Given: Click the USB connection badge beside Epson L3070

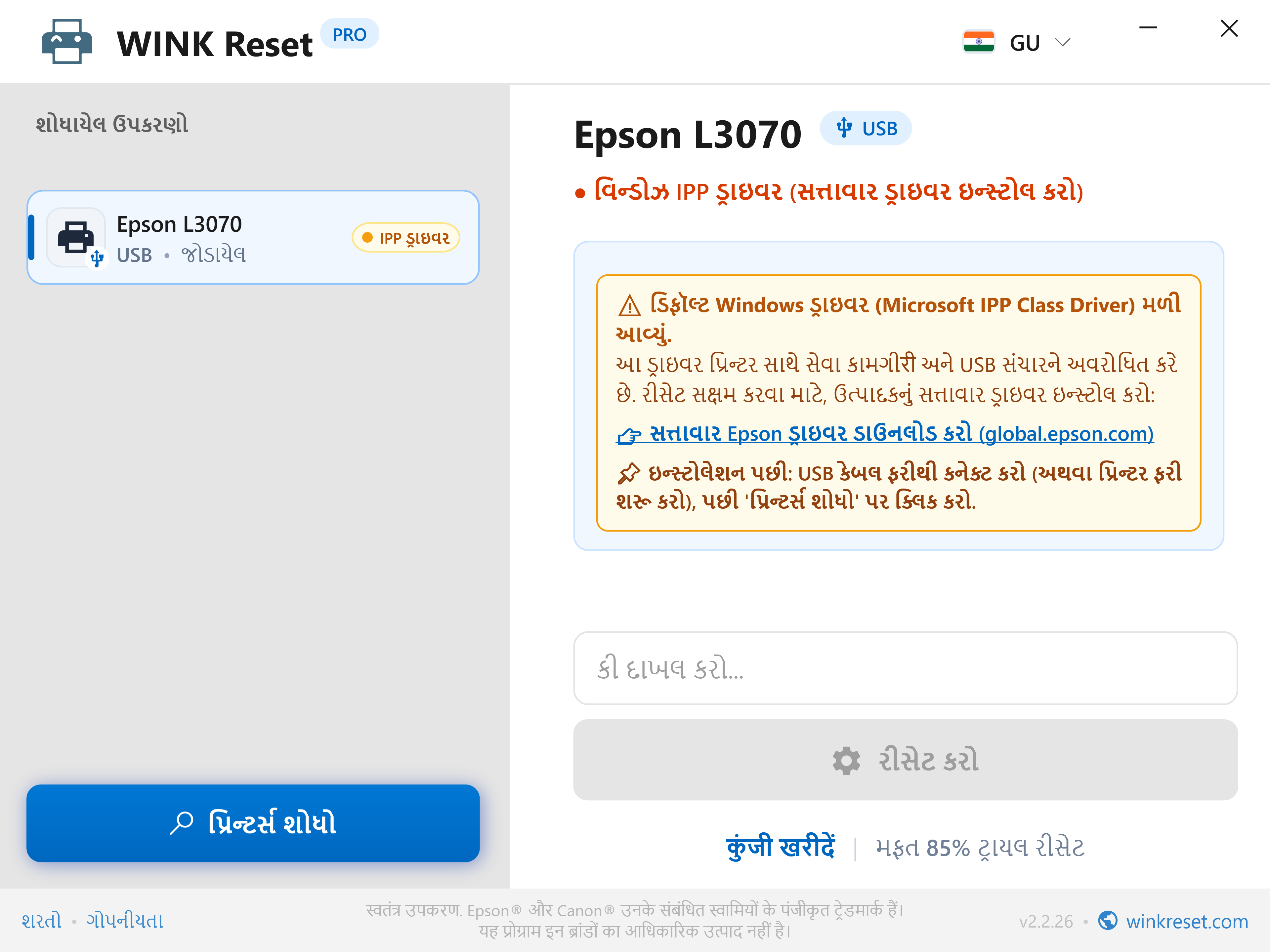Looking at the screenshot, I should (x=865, y=129).
